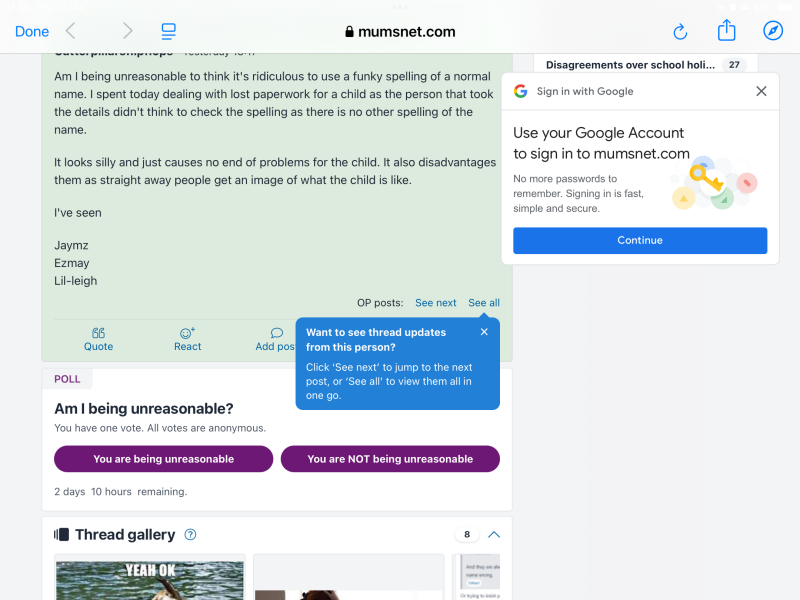Add a post via speech bubble icon

coord(276,339)
